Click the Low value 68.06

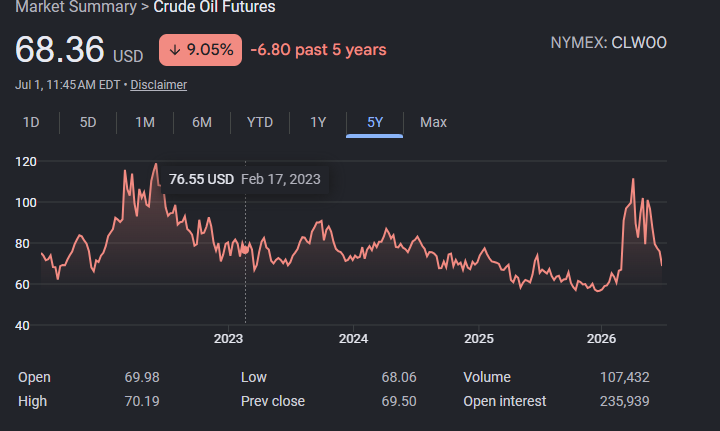click(x=399, y=377)
